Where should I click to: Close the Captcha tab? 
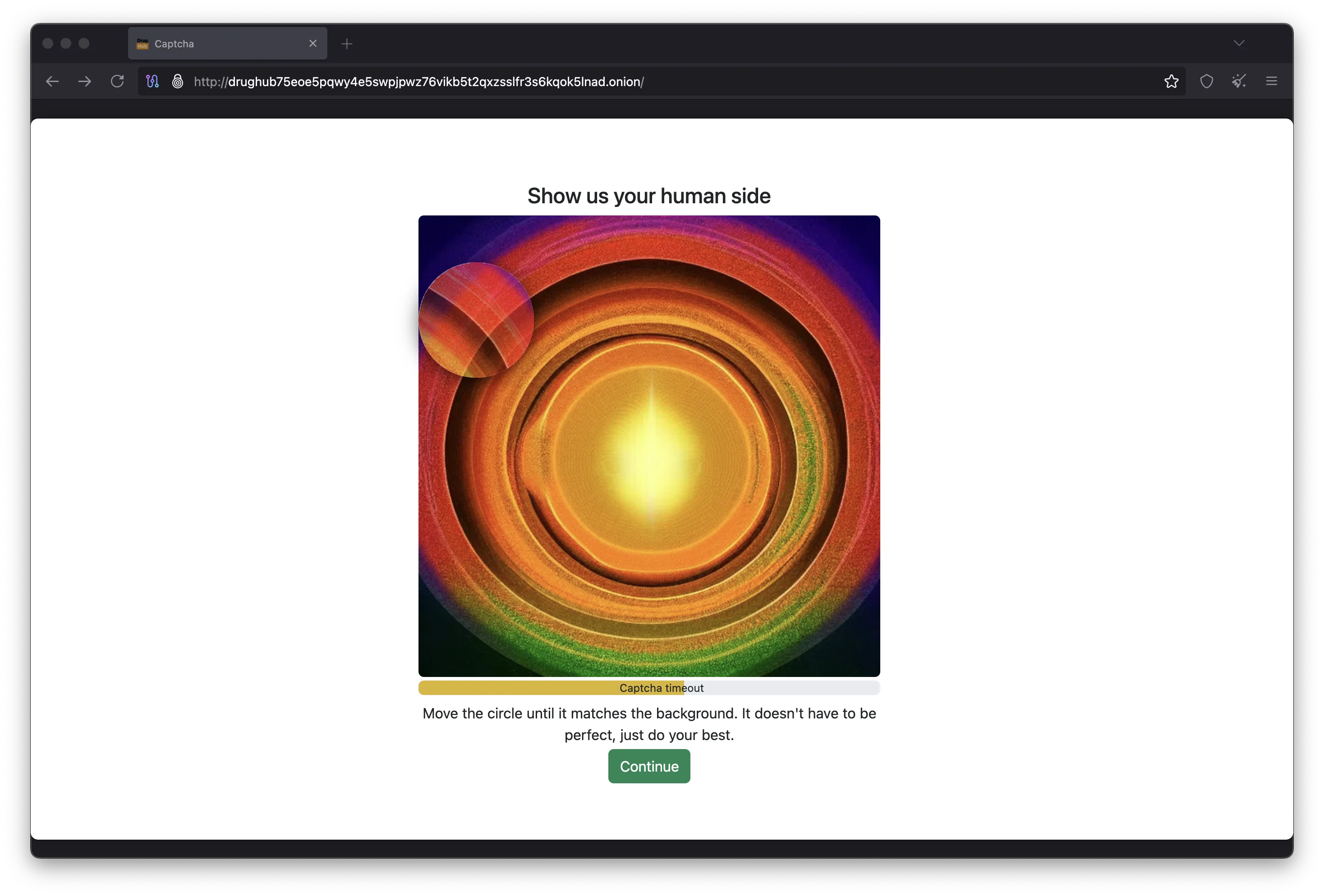313,43
